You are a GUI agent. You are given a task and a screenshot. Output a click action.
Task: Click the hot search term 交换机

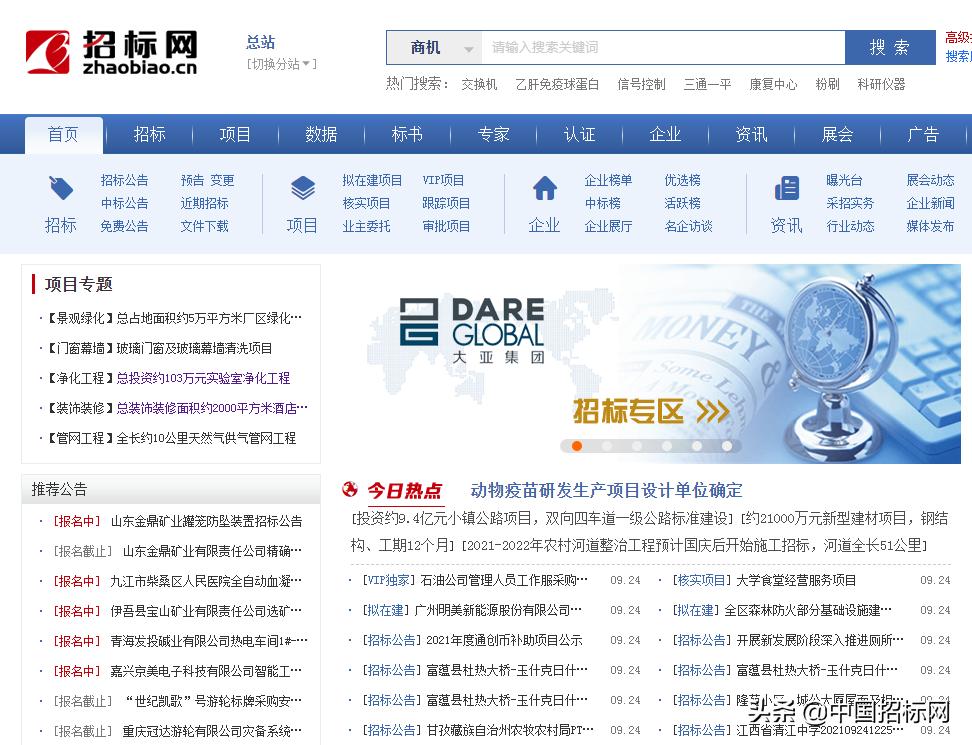(478, 84)
